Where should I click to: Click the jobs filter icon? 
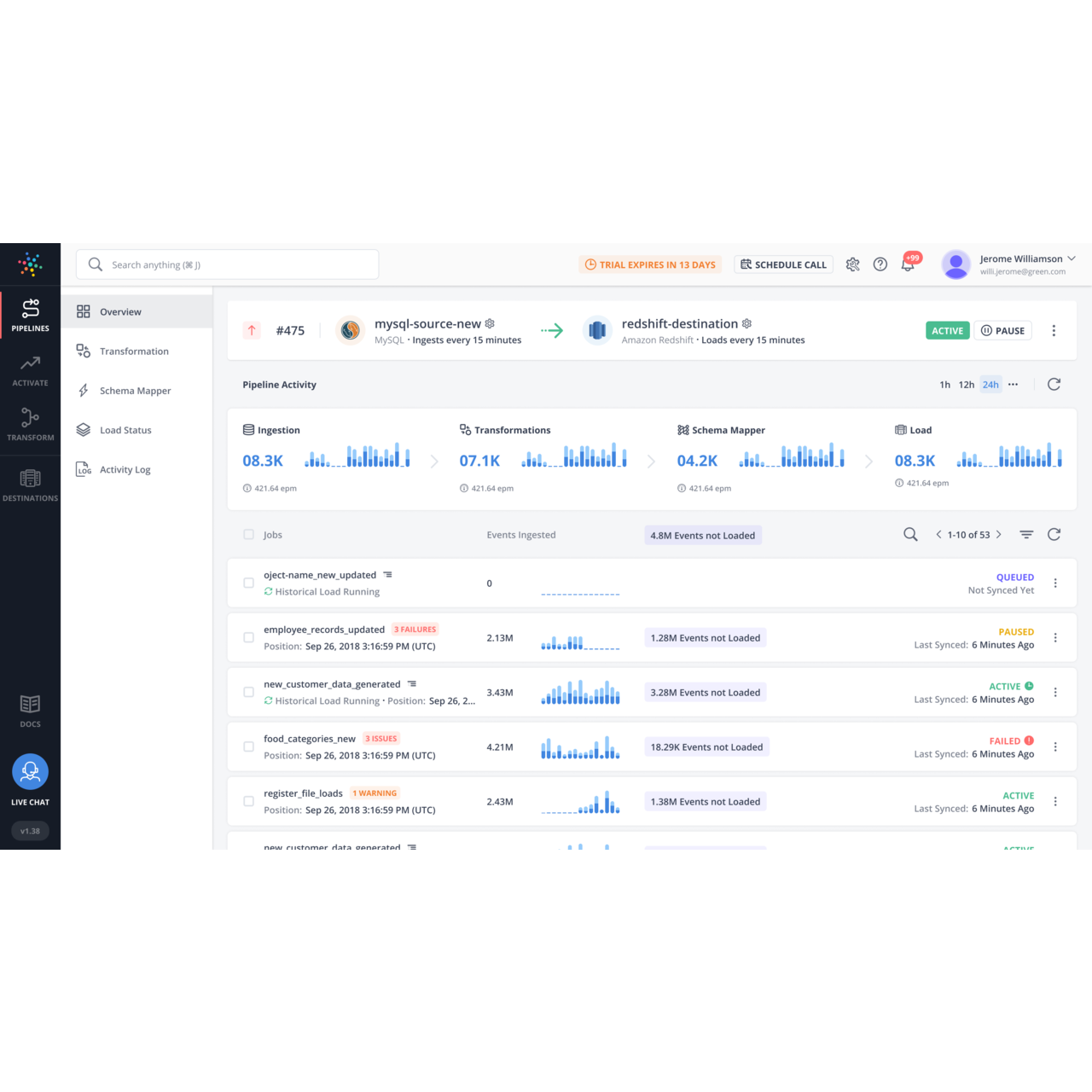pos(1026,535)
